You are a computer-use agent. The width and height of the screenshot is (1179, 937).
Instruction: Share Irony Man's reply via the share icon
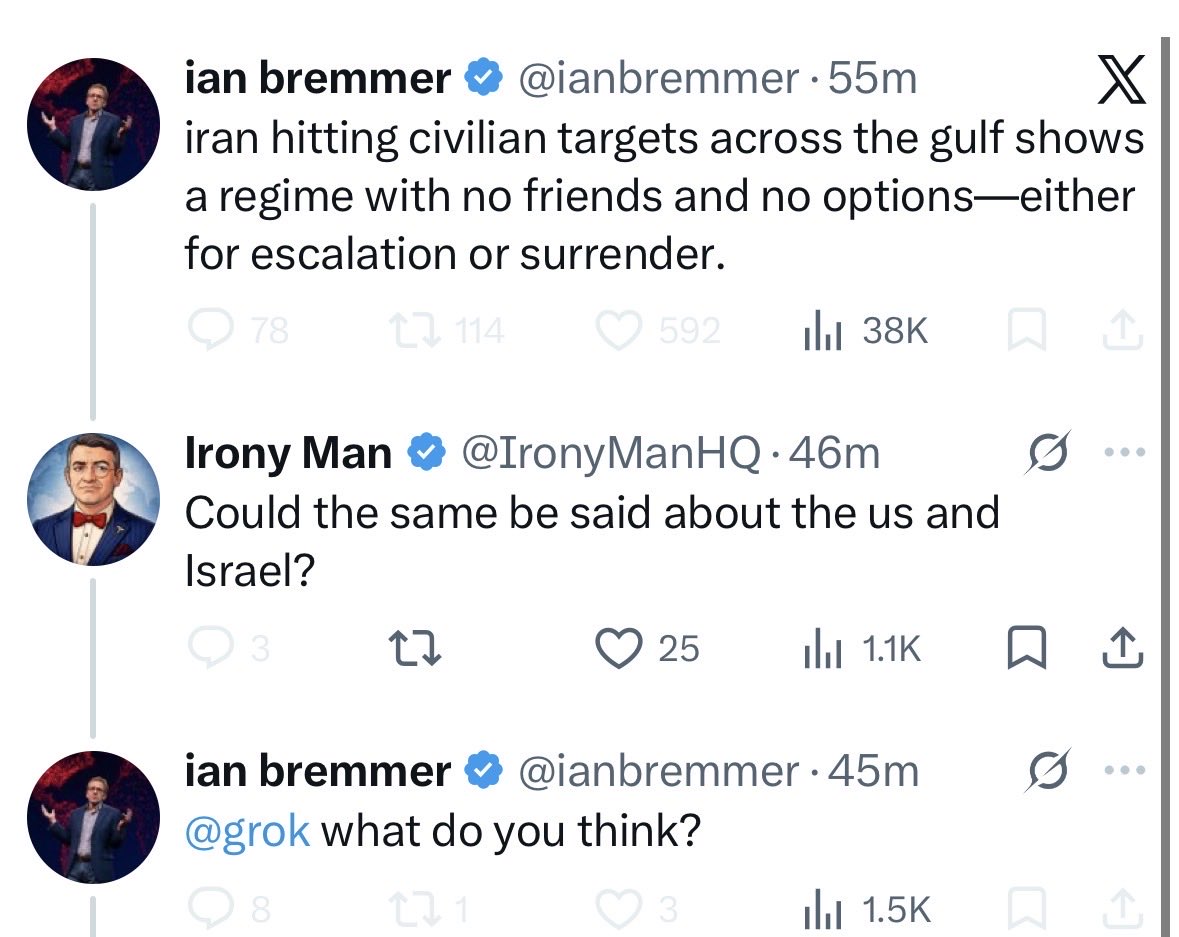pos(1121,649)
